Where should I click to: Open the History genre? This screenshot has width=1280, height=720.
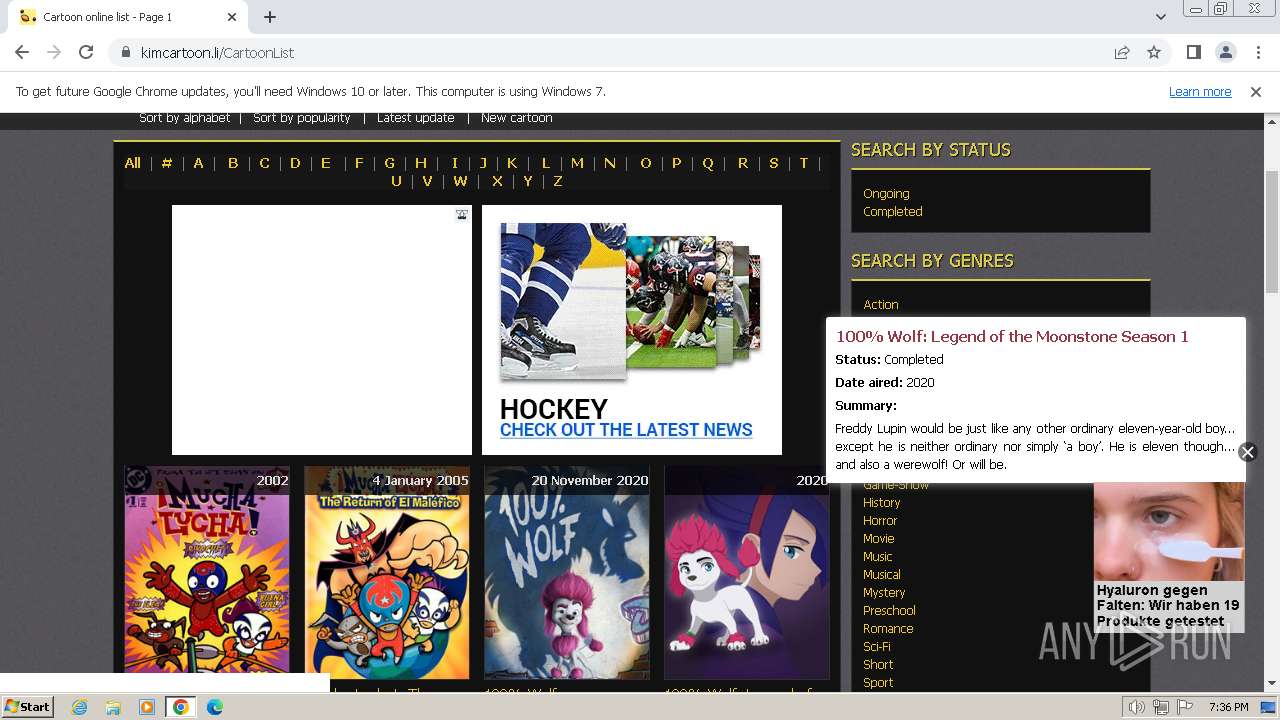click(882, 503)
